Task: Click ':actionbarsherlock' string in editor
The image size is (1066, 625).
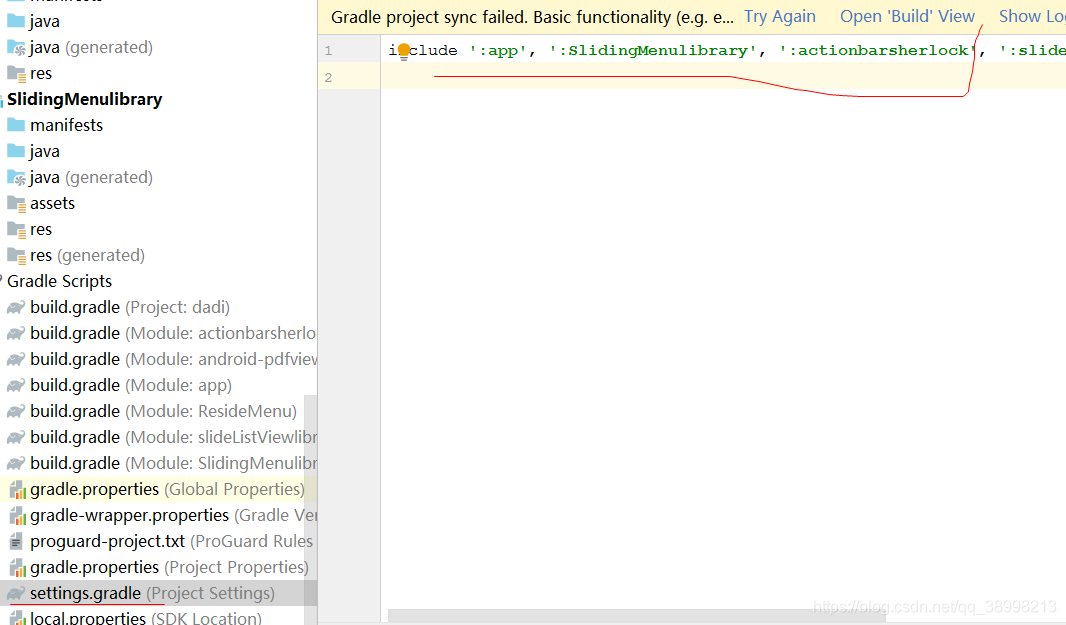Action: point(877,50)
